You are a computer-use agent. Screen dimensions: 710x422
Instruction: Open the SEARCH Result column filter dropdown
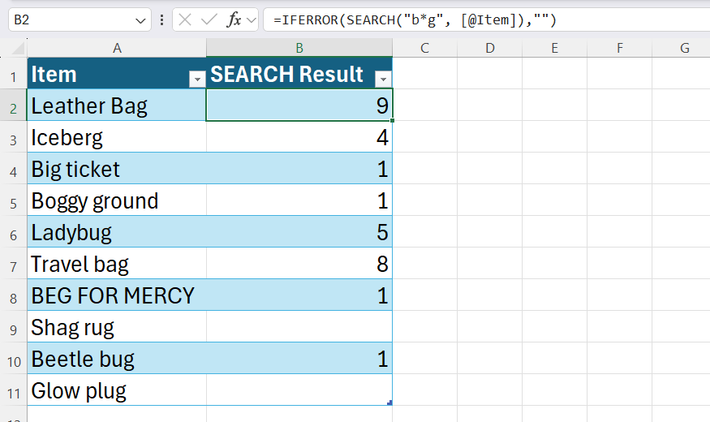(383, 79)
